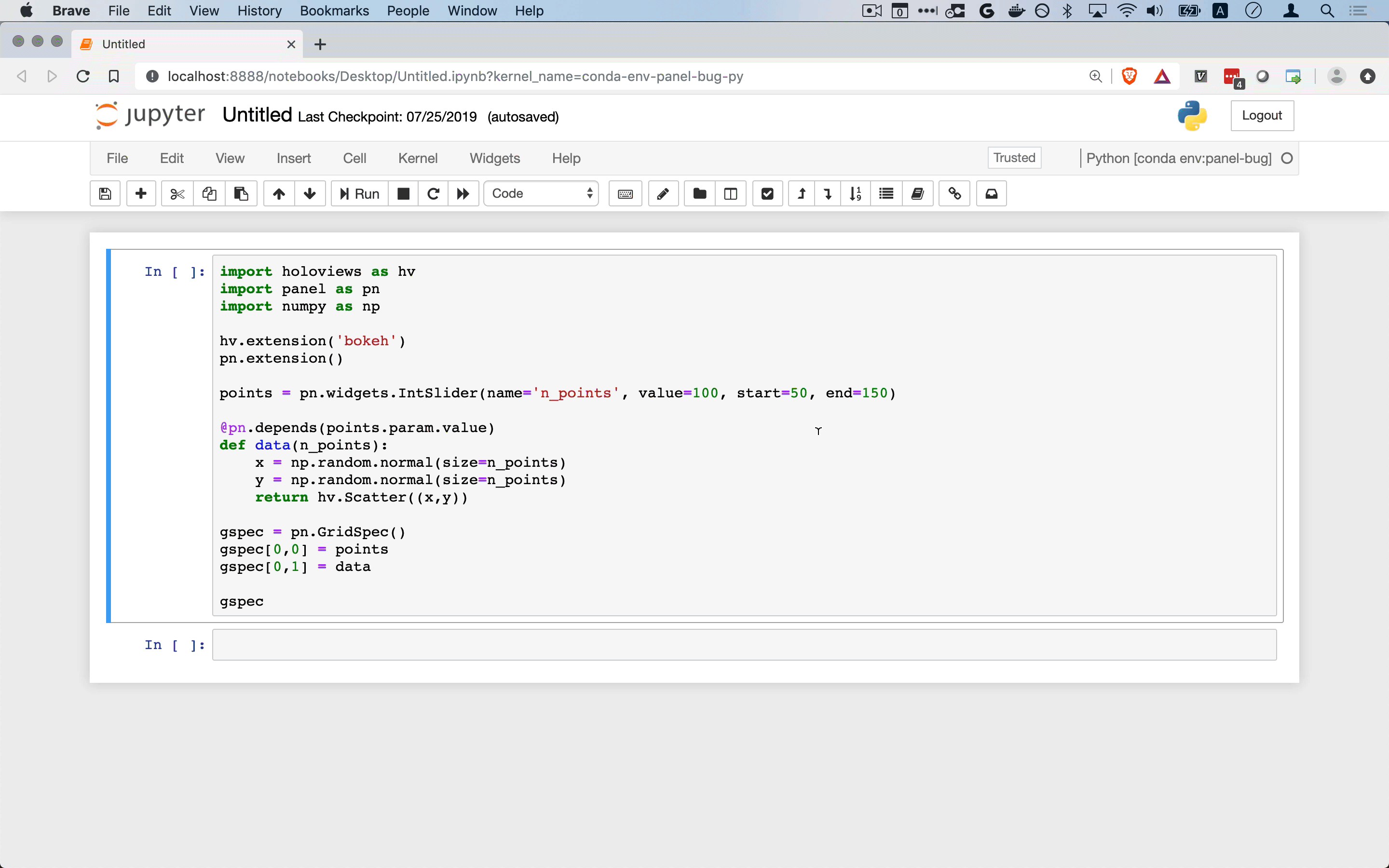Move selected cell down arrow
Image resolution: width=1389 pixels, height=868 pixels.
[x=310, y=193]
